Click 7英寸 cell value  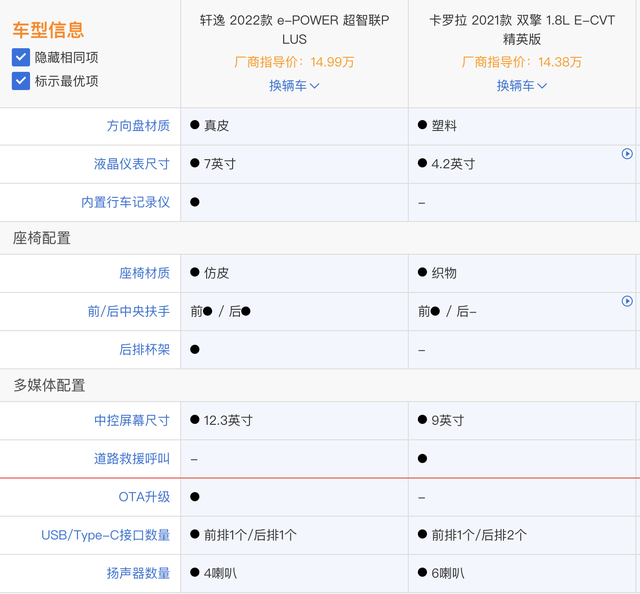tap(220, 164)
